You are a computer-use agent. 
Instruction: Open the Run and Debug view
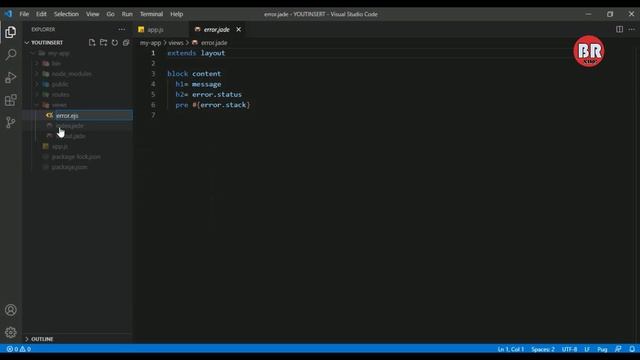click(11, 78)
